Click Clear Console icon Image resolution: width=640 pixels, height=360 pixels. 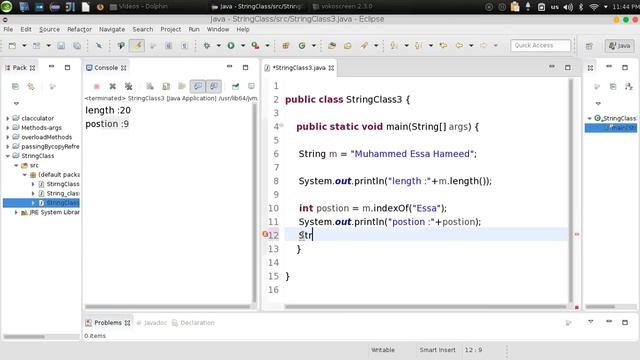tap(150, 86)
